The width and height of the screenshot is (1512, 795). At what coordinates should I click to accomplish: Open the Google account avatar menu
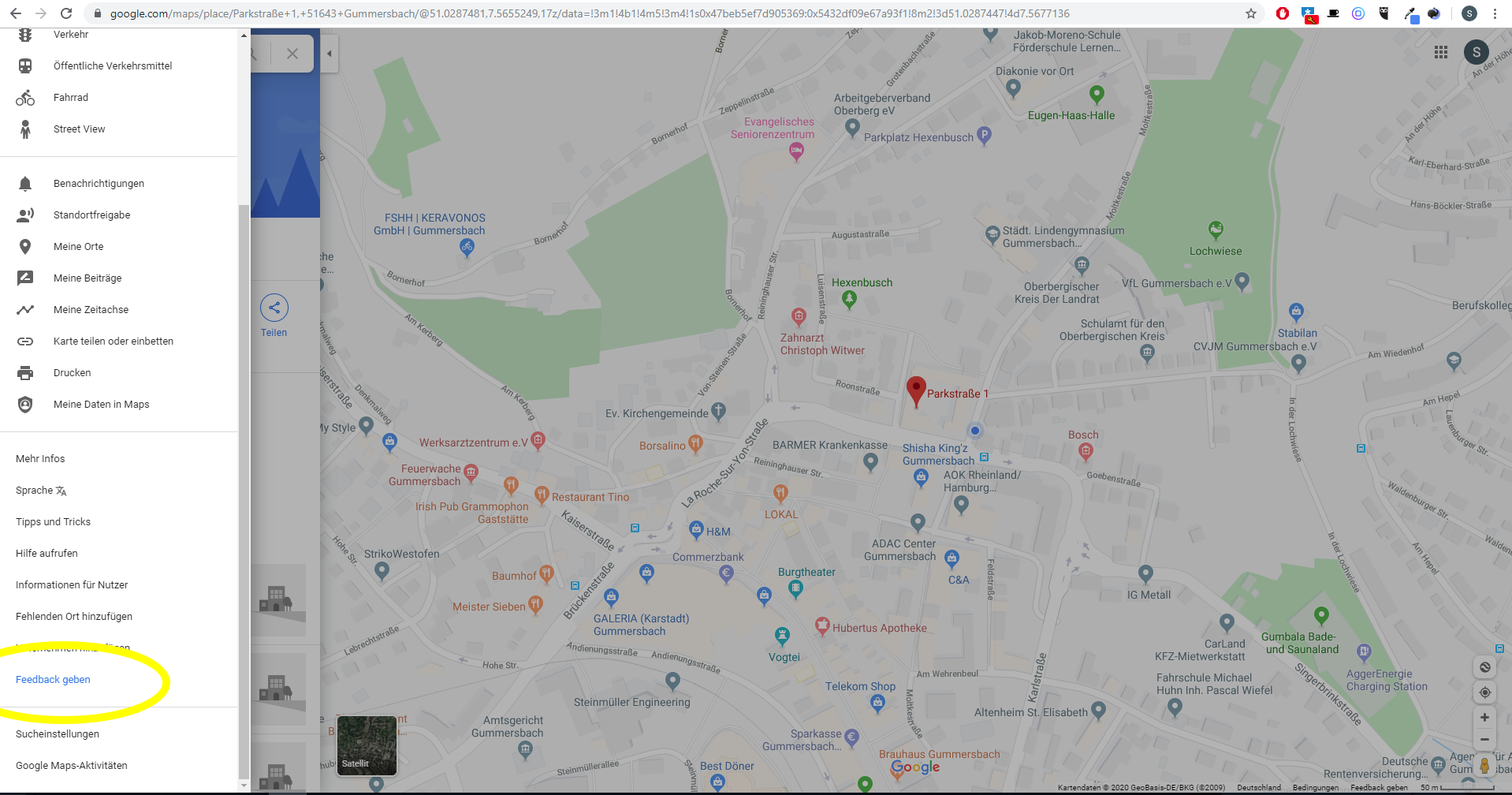coord(1477,53)
